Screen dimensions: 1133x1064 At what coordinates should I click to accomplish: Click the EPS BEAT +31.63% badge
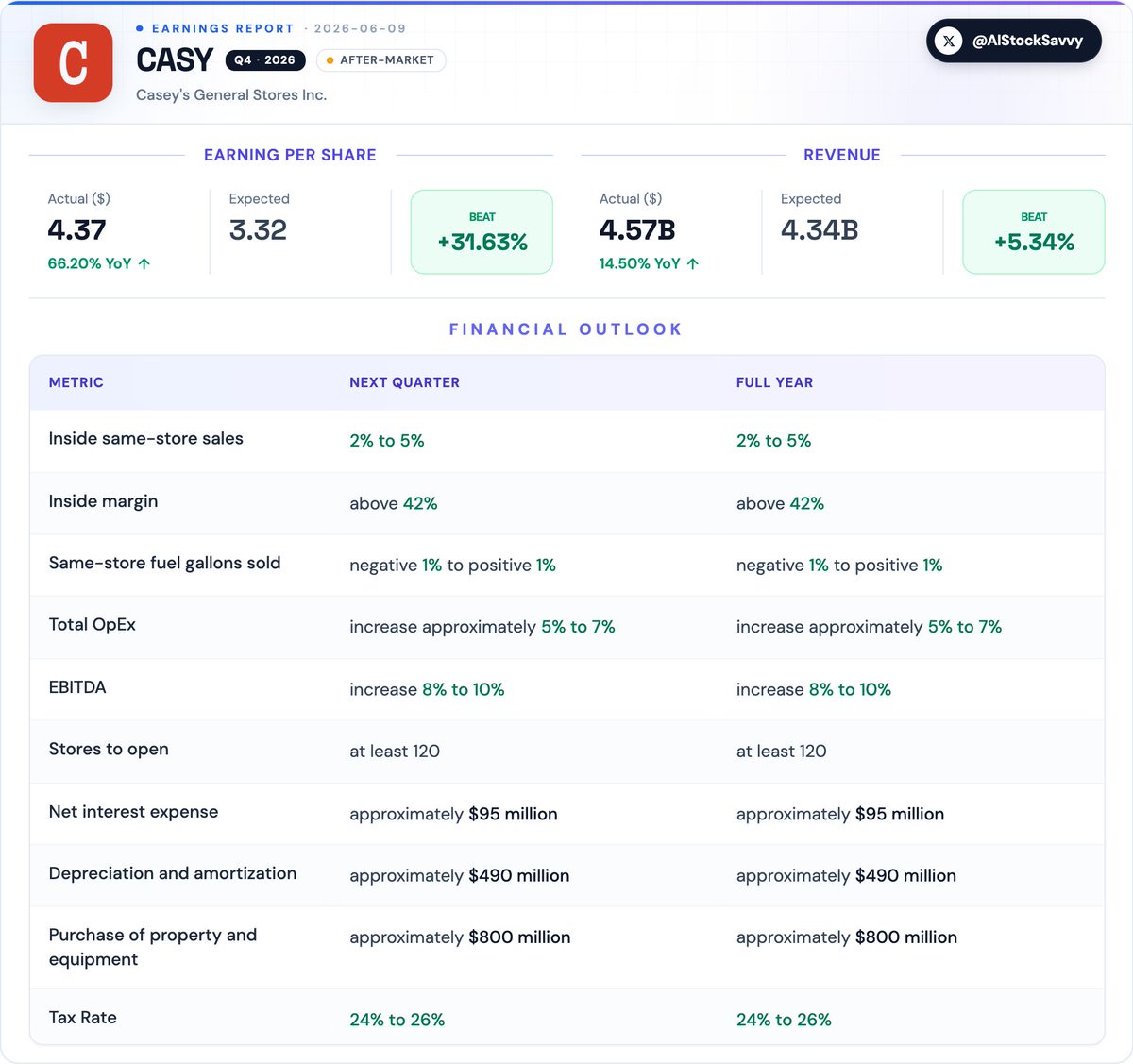click(x=482, y=232)
